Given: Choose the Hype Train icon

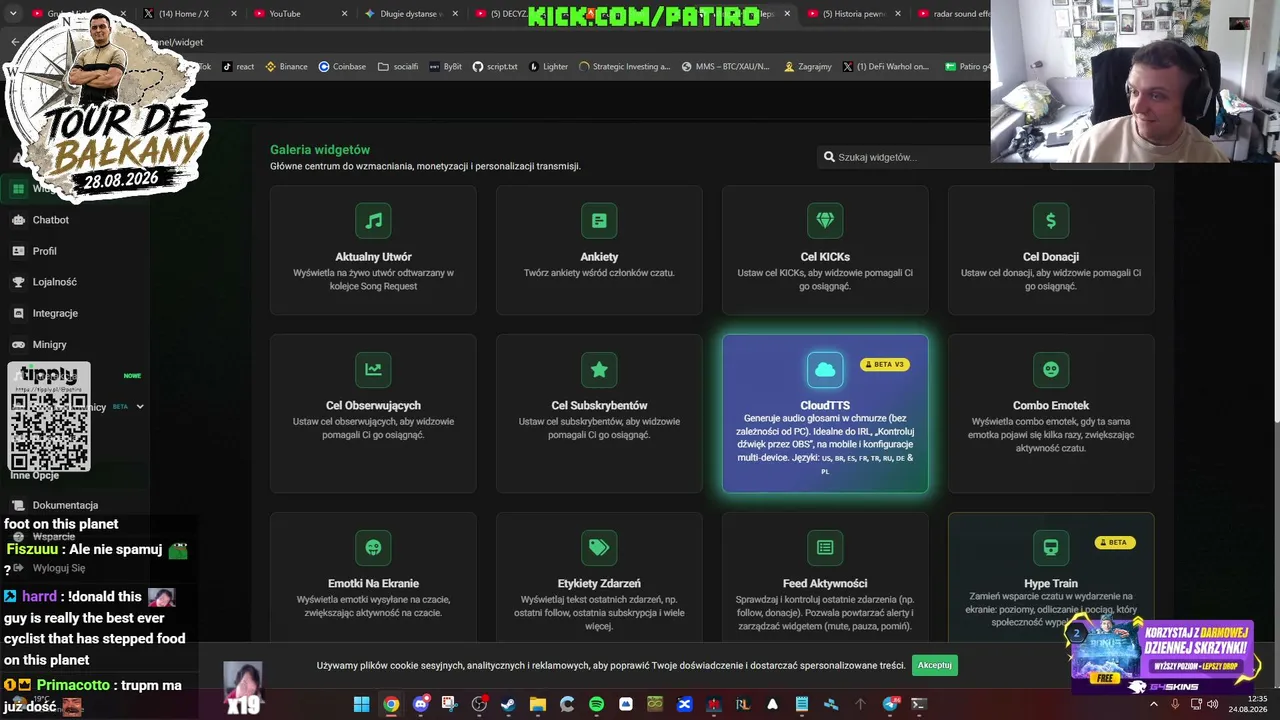Looking at the screenshot, I should [1051, 548].
